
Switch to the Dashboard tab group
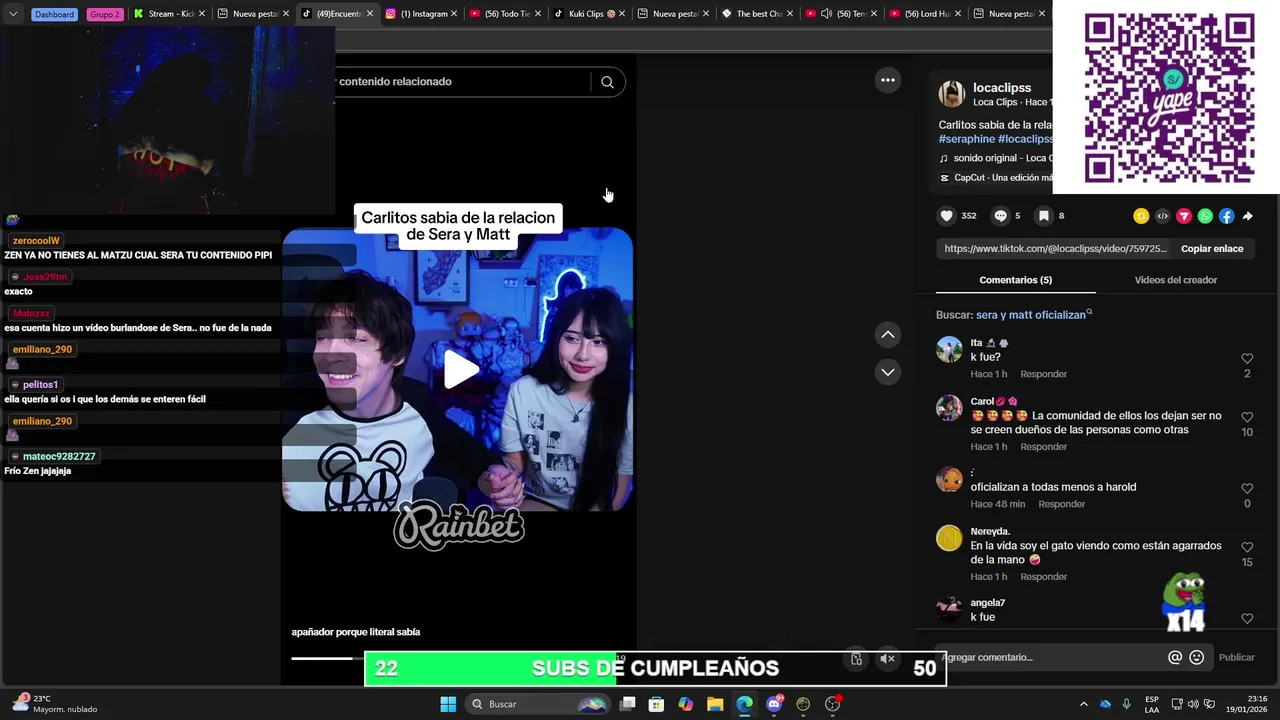[x=54, y=14]
